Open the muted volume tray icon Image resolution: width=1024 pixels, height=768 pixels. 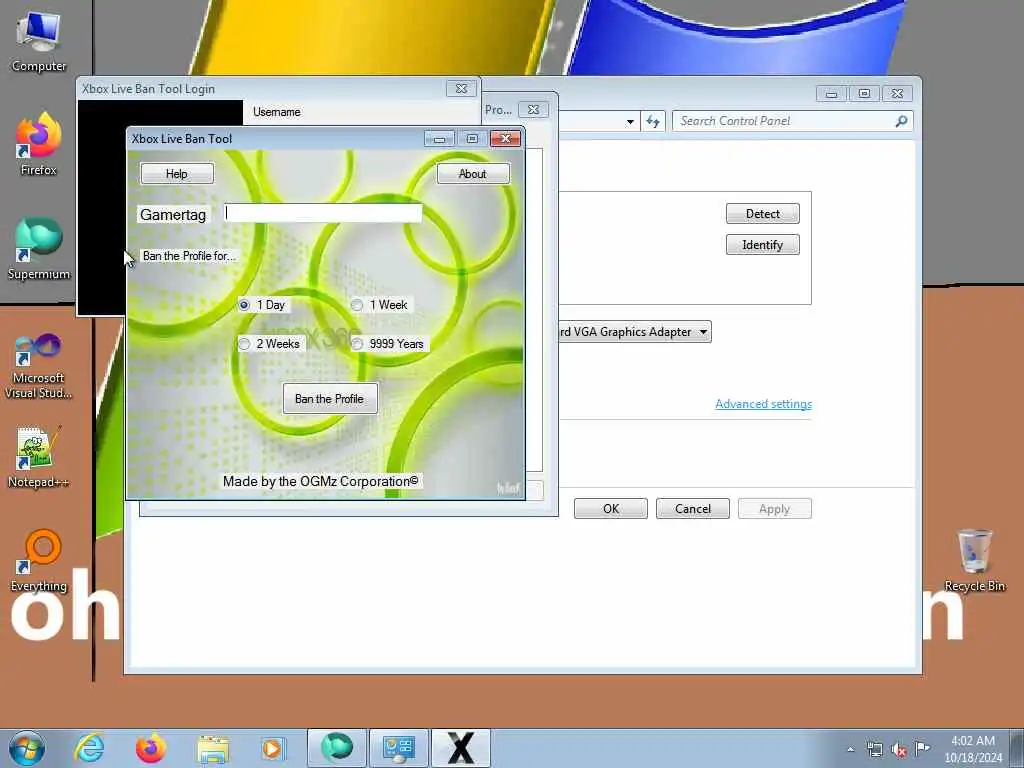coord(899,749)
